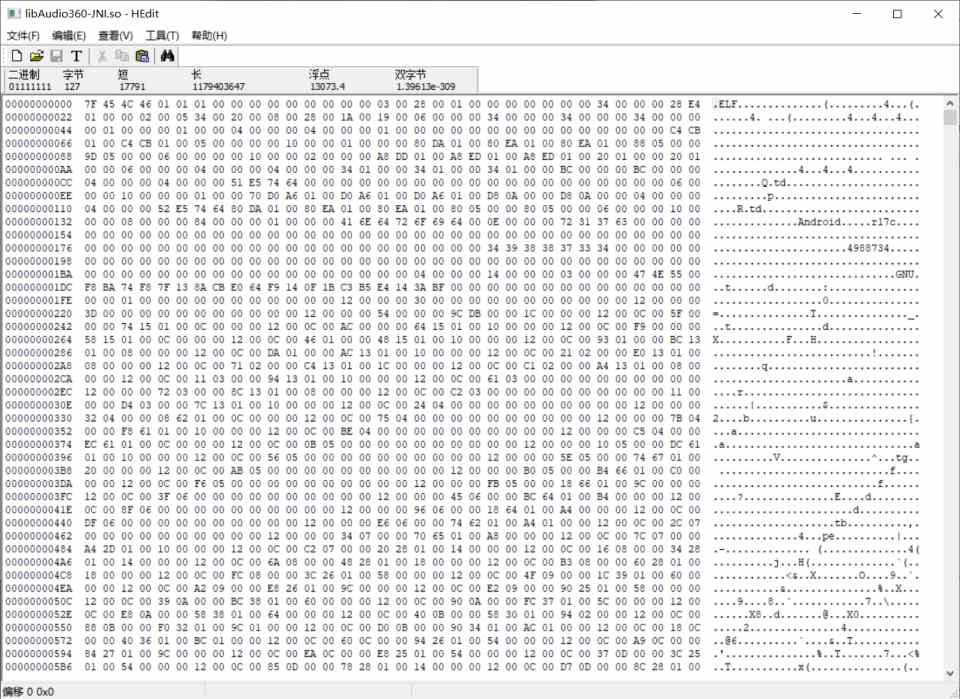Image resolution: width=960 pixels, height=699 pixels.
Task: Click the first hex byte 7F
Action: [90, 104]
